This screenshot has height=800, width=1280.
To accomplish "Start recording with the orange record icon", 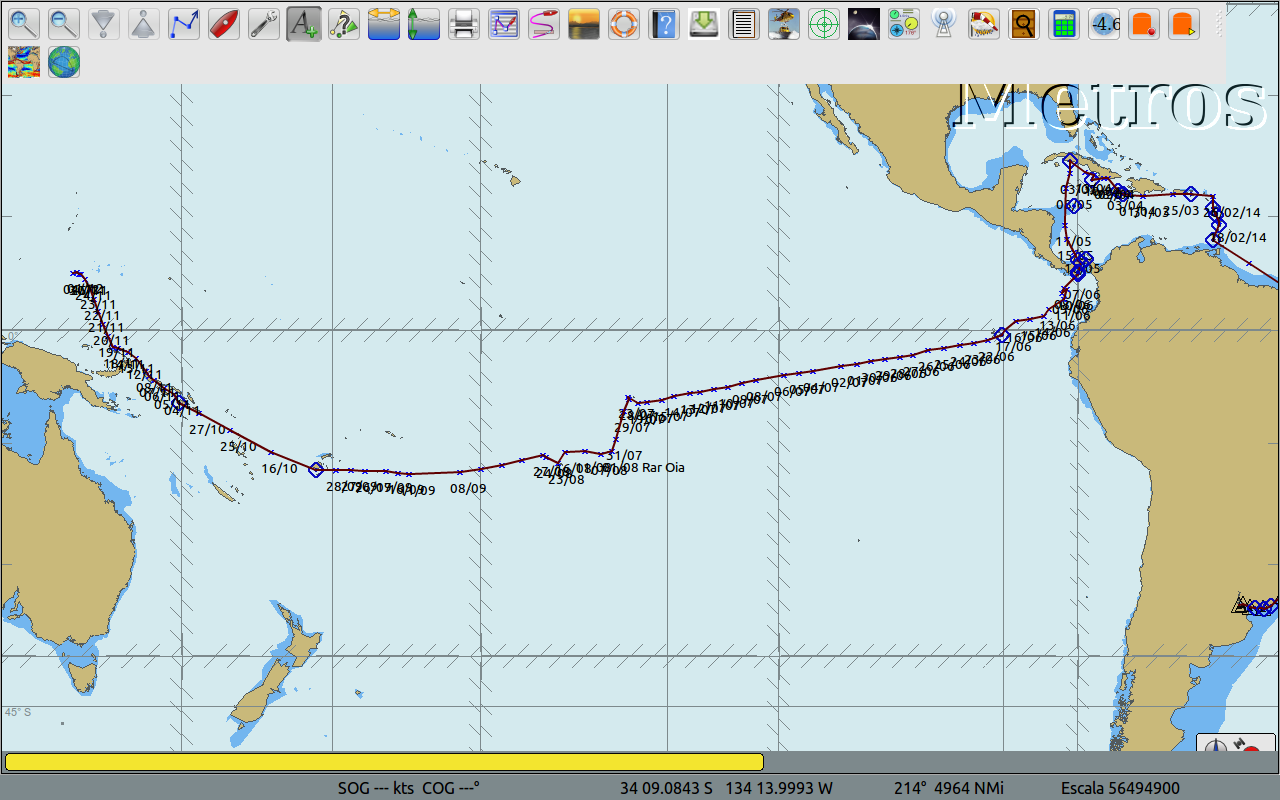I will tap(1144, 23).
